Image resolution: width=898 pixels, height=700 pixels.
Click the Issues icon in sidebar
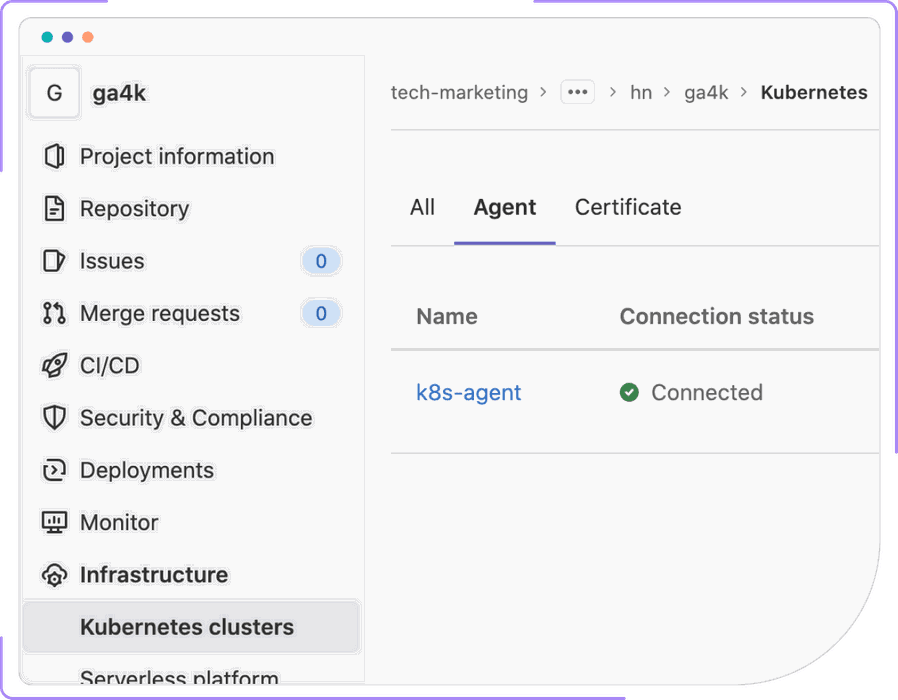click(54, 261)
